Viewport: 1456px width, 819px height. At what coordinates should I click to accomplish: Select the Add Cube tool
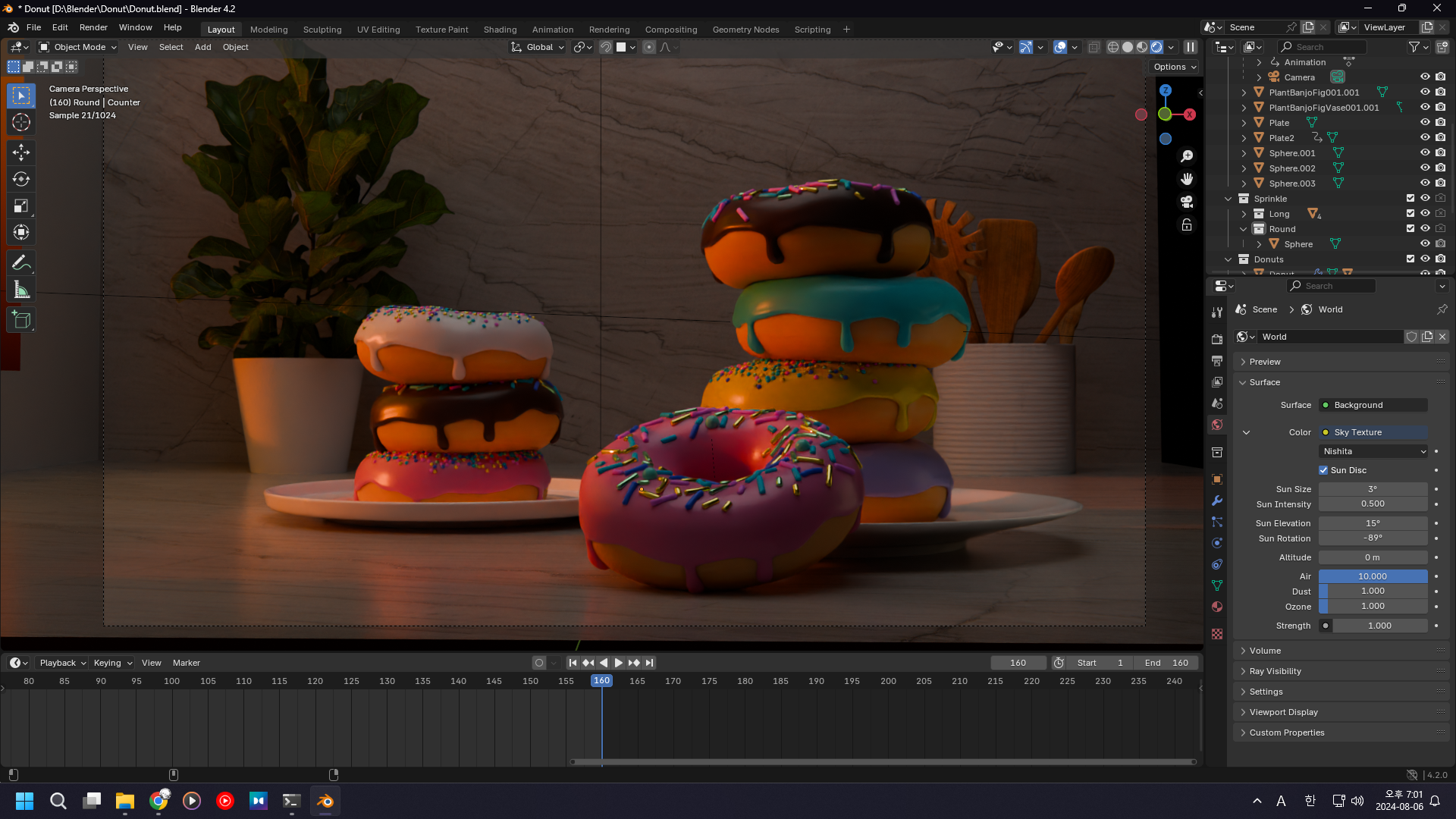coord(21,319)
